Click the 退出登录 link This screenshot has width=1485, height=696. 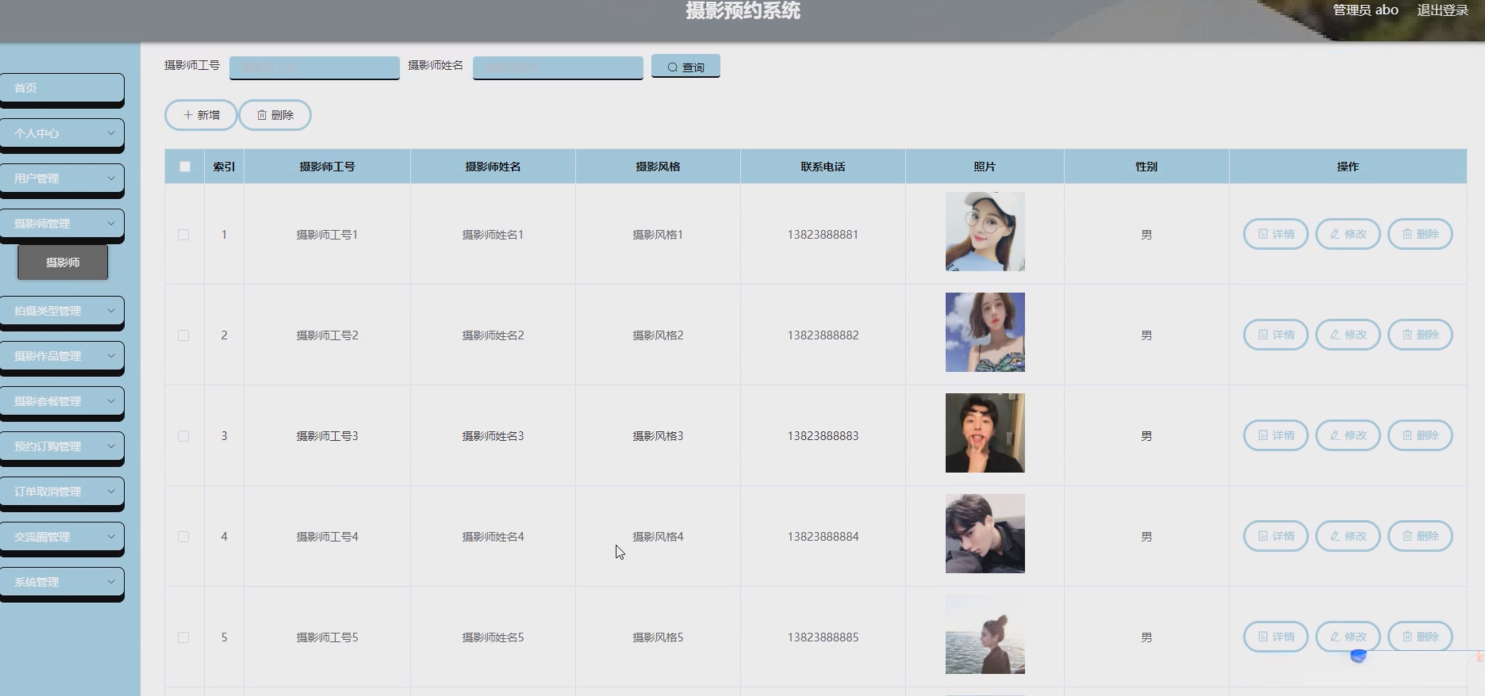pos(1442,10)
